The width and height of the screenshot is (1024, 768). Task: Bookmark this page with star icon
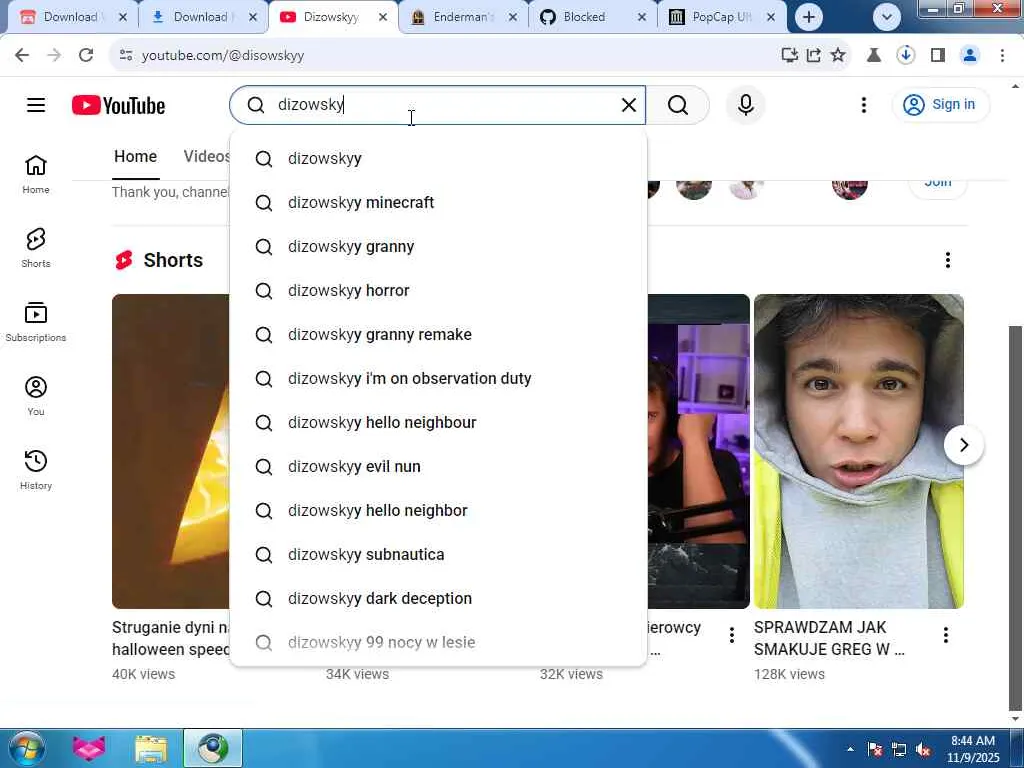pos(838,55)
